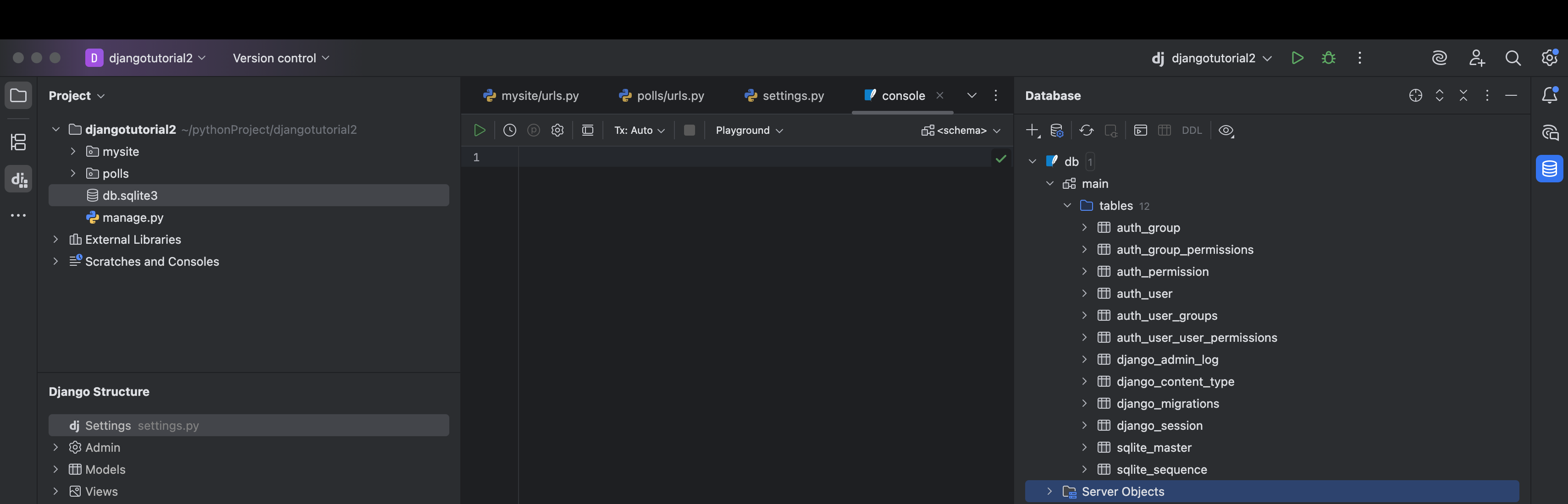Viewport: 1568px width, 504px height.
Task: Open the Project tool window folder icon
Action: coord(18,95)
